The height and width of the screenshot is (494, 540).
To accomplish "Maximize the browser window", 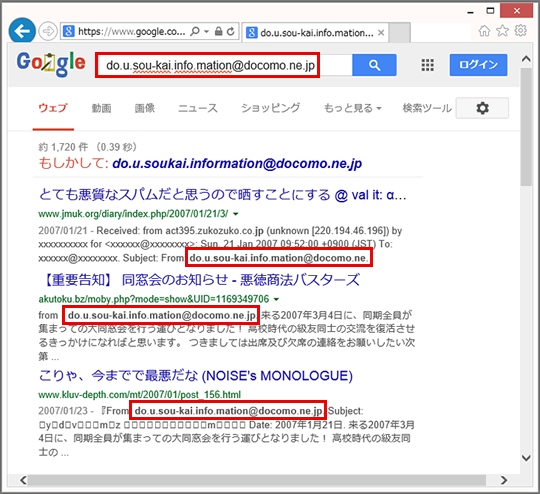I will pyautogui.click(x=490, y=11).
